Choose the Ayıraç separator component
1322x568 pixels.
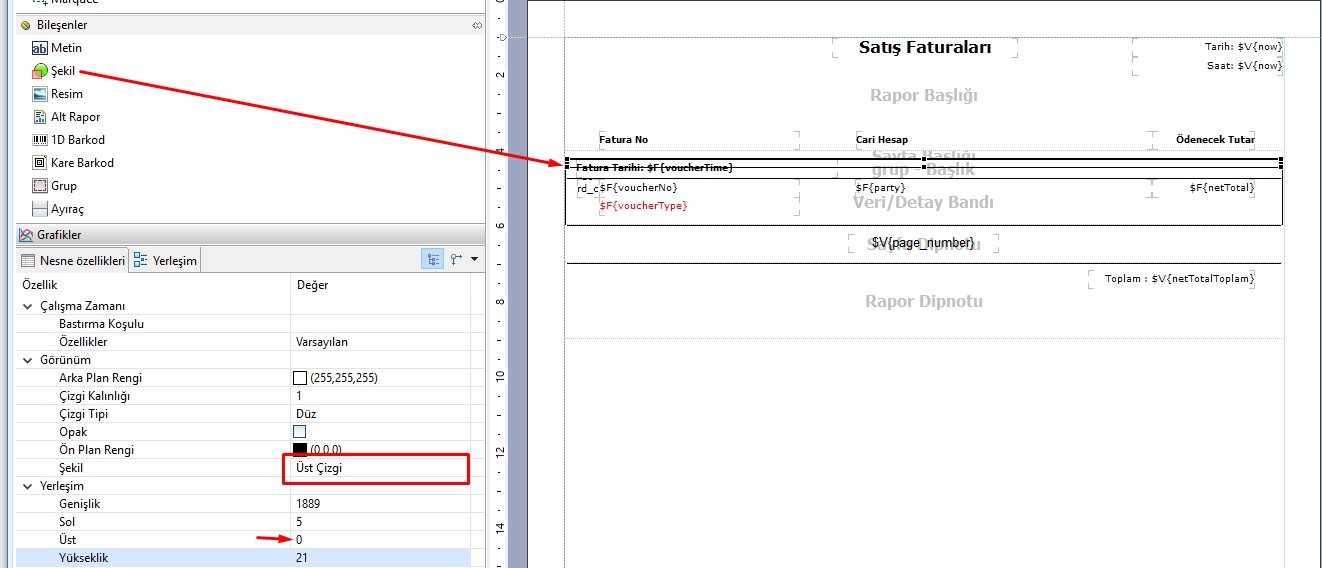[x=67, y=209]
